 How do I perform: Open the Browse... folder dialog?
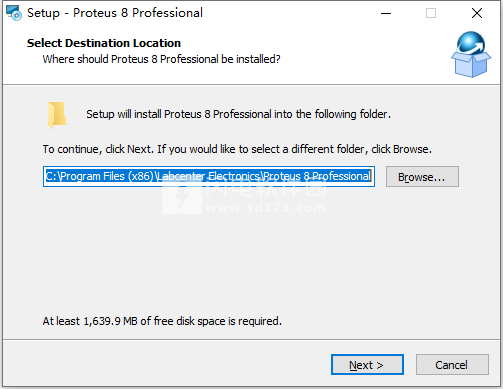pyautogui.click(x=422, y=177)
